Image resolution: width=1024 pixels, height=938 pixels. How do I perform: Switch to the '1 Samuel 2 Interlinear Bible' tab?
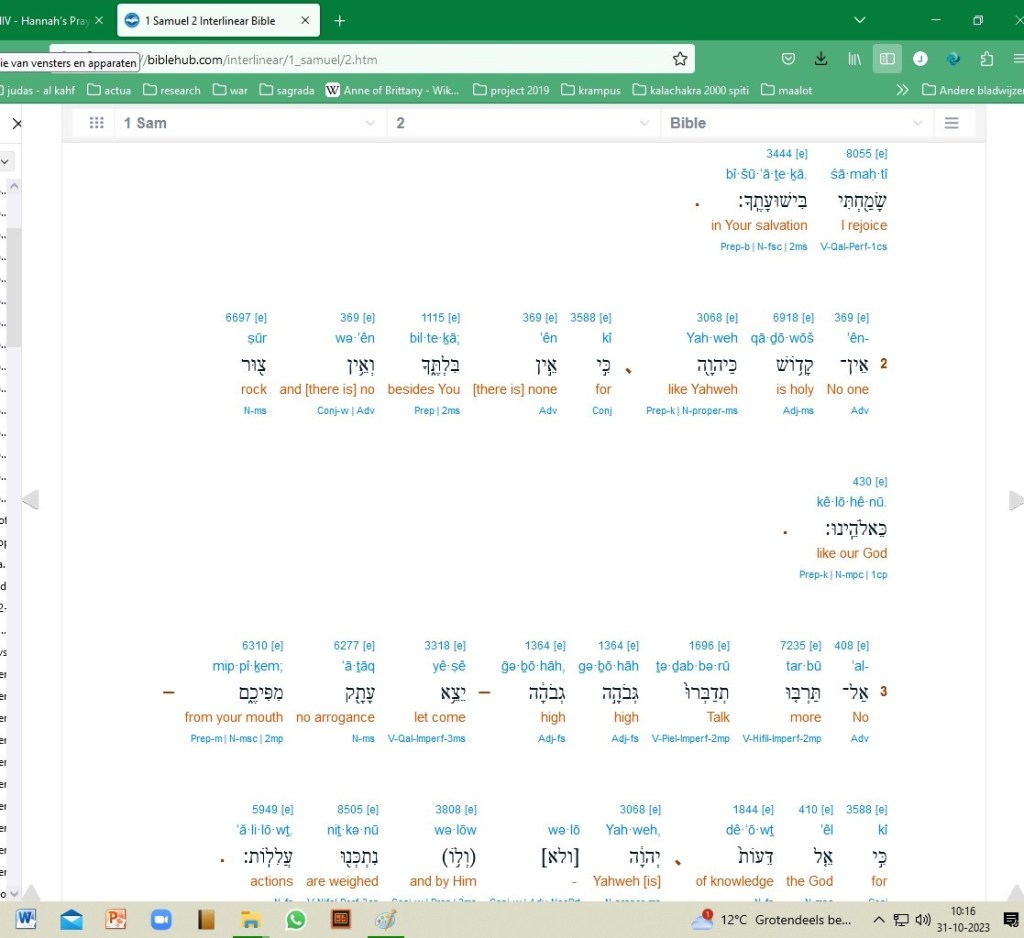pyautogui.click(x=210, y=20)
